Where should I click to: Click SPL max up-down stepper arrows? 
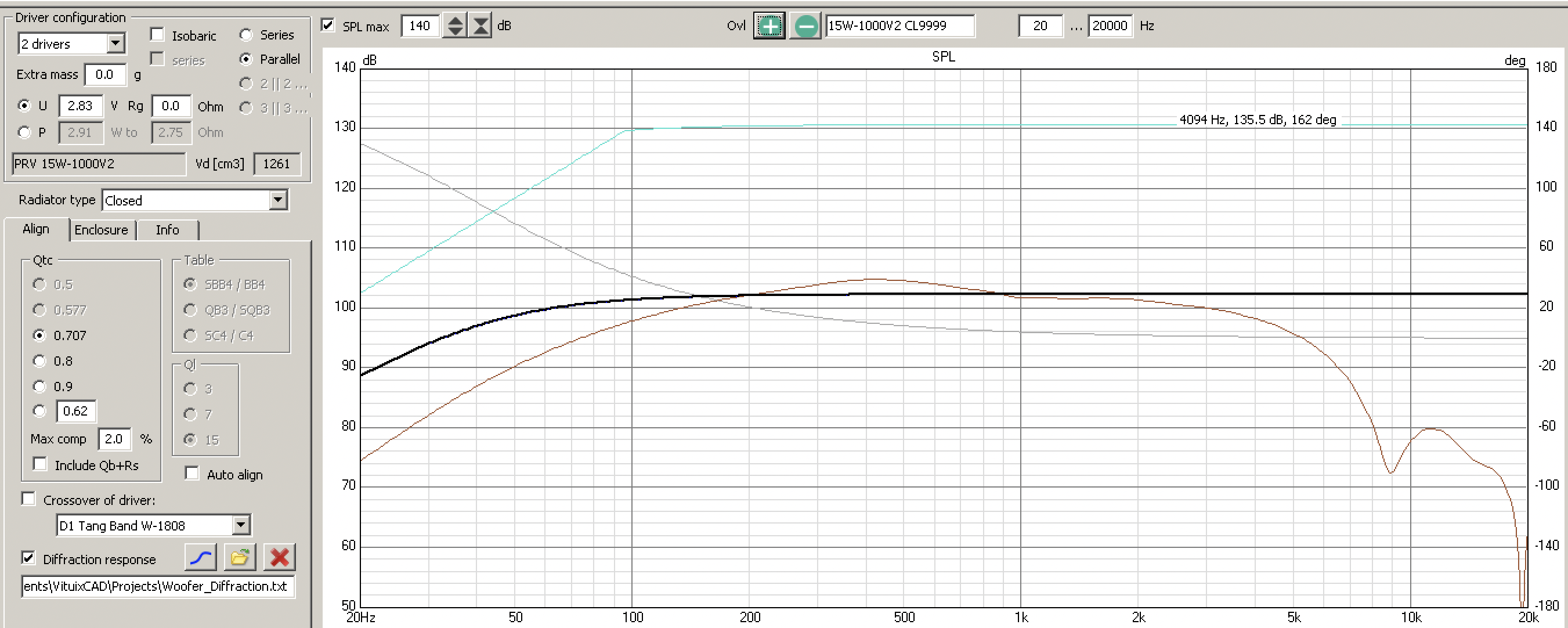click(x=455, y=26)
